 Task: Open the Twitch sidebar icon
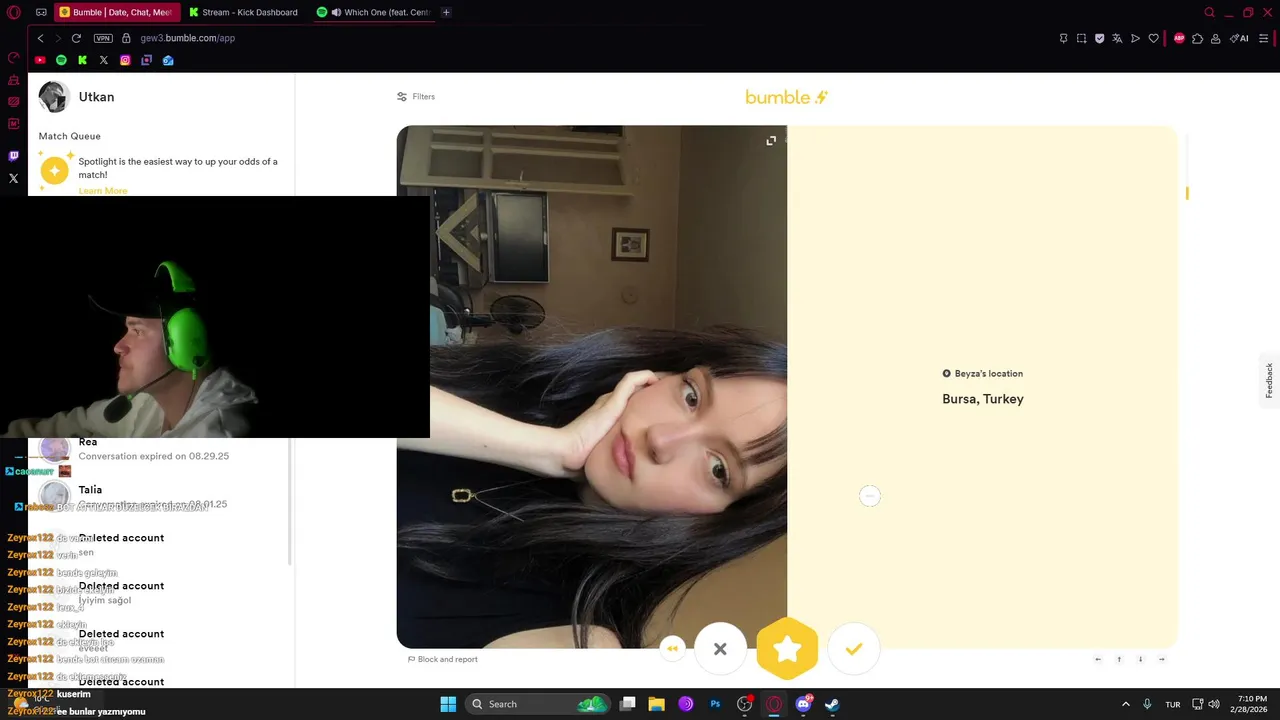pos(13,156)
